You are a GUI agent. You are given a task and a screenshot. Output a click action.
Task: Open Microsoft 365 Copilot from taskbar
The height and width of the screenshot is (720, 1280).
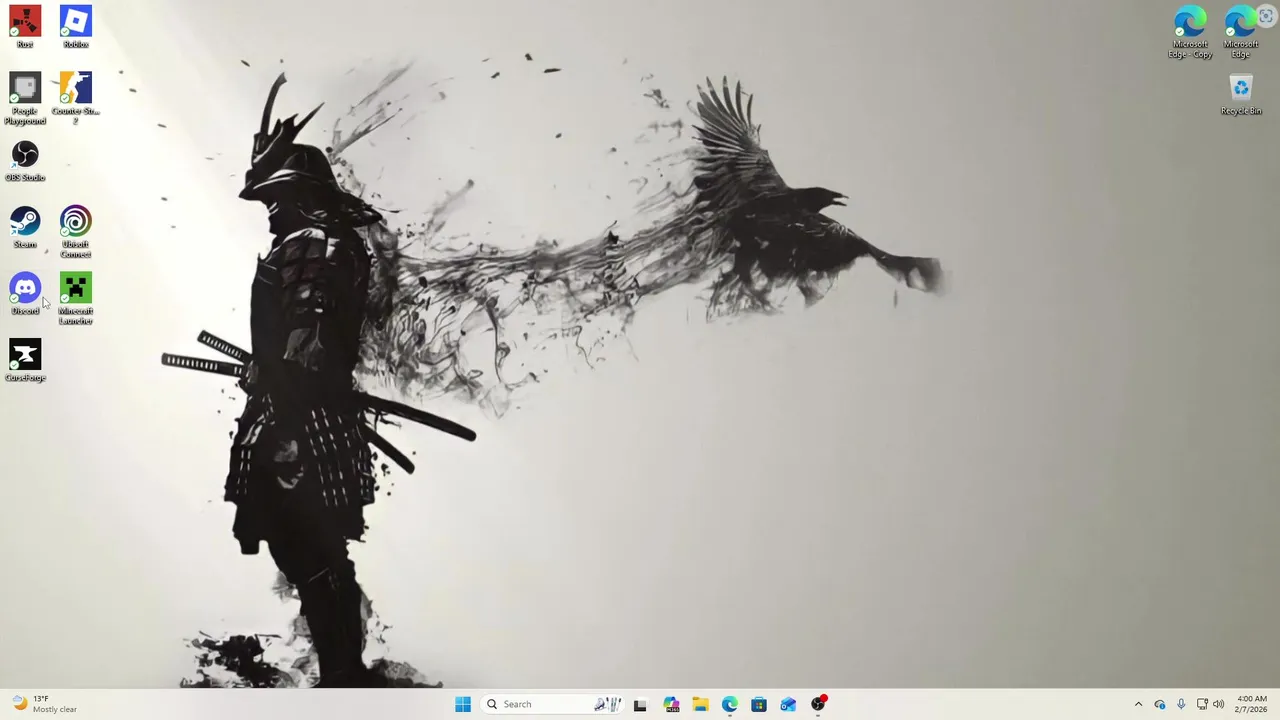tap(671, 704)
